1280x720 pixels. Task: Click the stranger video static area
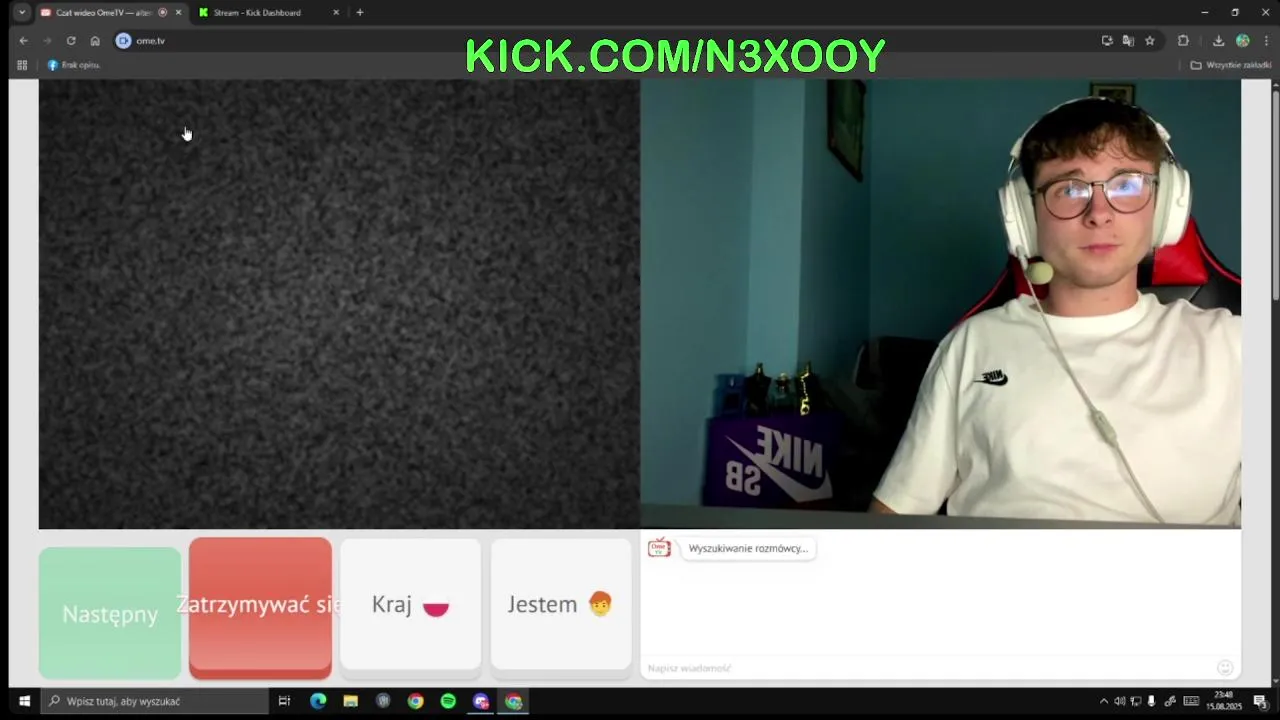(x=339, y=304)
